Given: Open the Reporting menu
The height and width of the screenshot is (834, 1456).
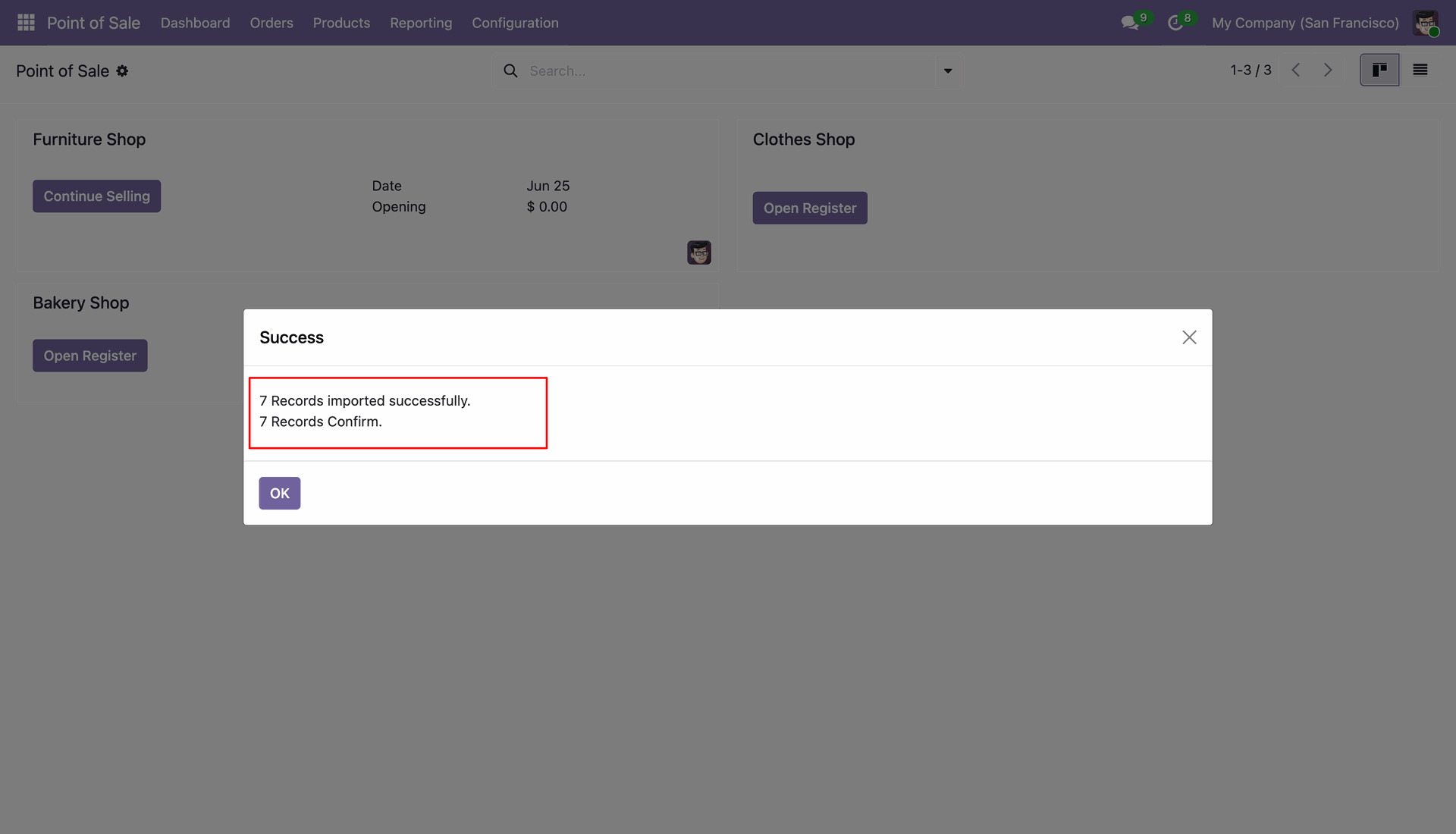Looking at the screenshot, I should coord(421,23).
